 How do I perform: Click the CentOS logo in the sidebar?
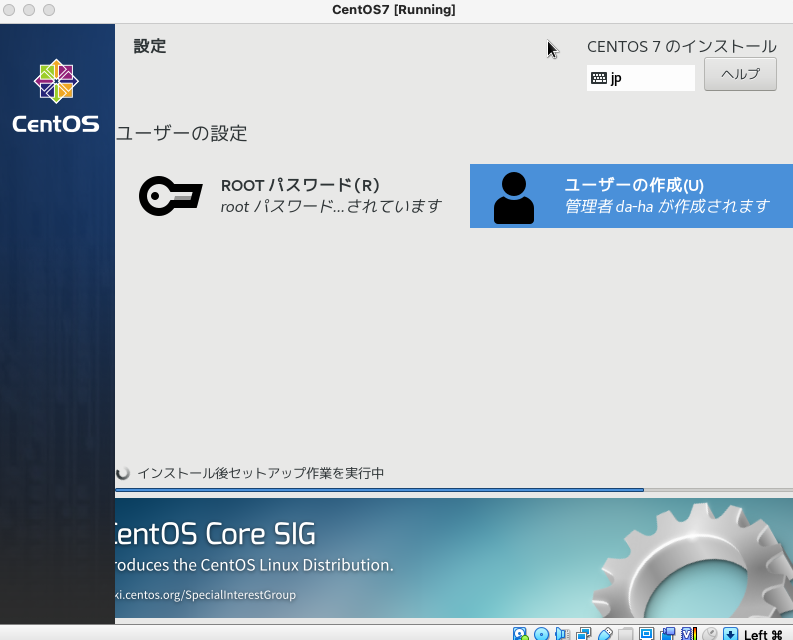56,96
